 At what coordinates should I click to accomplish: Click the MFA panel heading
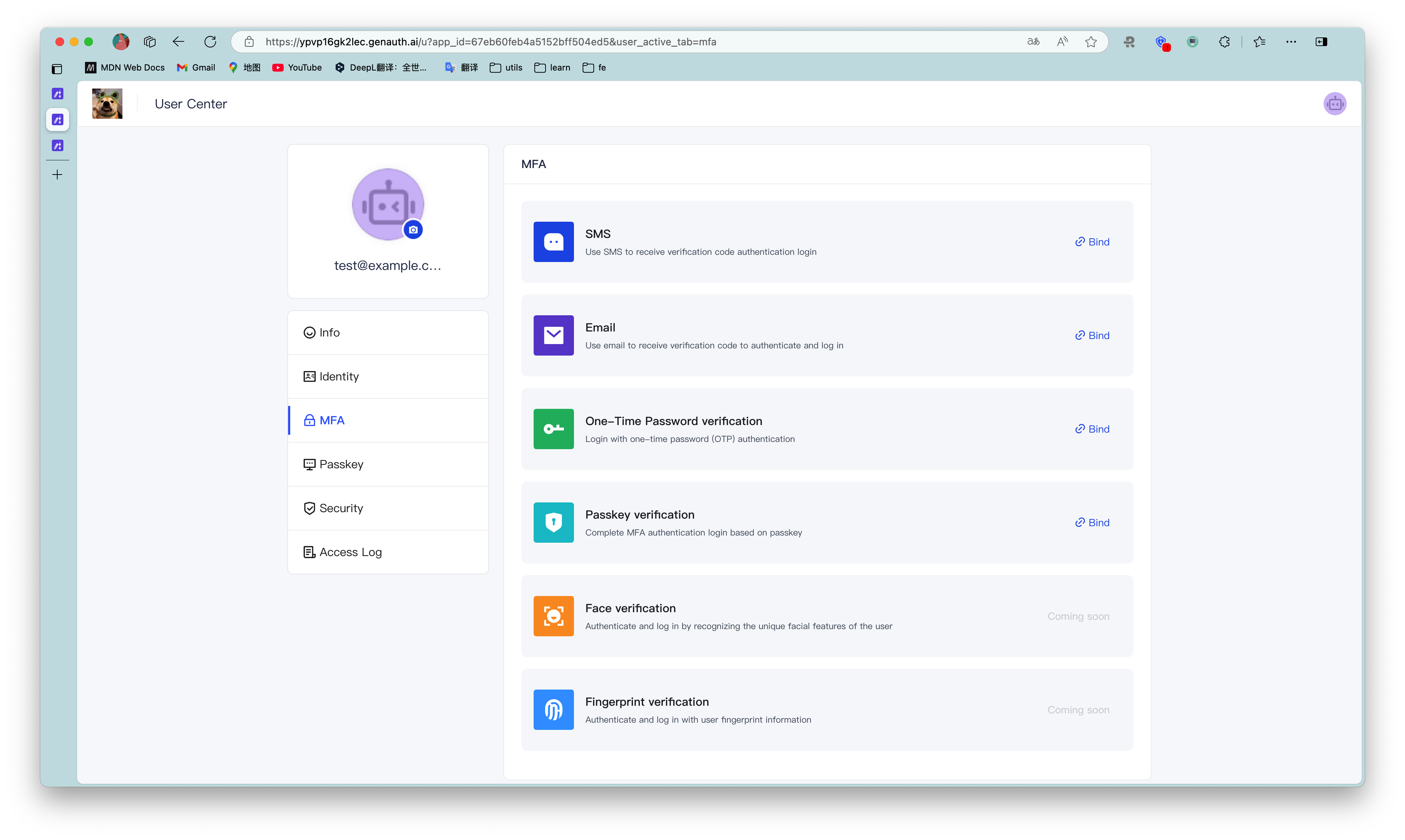pyautogui.click(x=534, y=164)
